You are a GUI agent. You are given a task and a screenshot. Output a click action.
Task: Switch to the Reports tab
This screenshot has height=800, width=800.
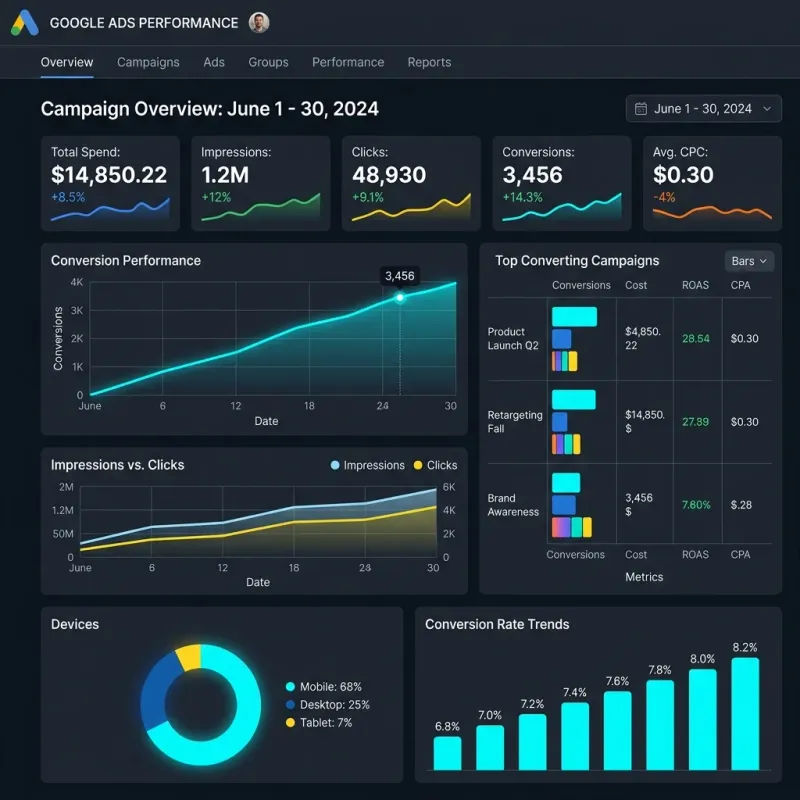point(429,62)
